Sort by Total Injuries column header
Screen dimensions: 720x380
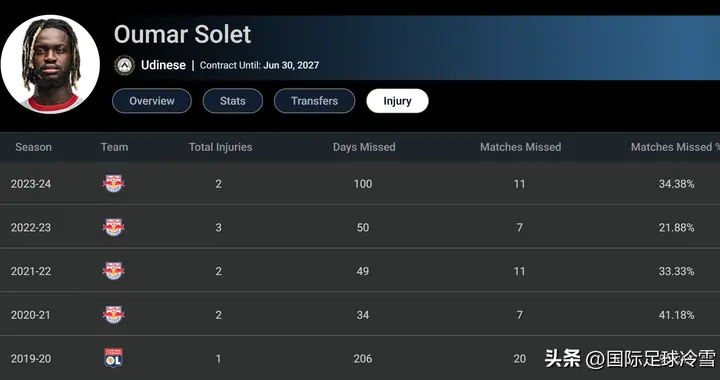pos(220,147)
